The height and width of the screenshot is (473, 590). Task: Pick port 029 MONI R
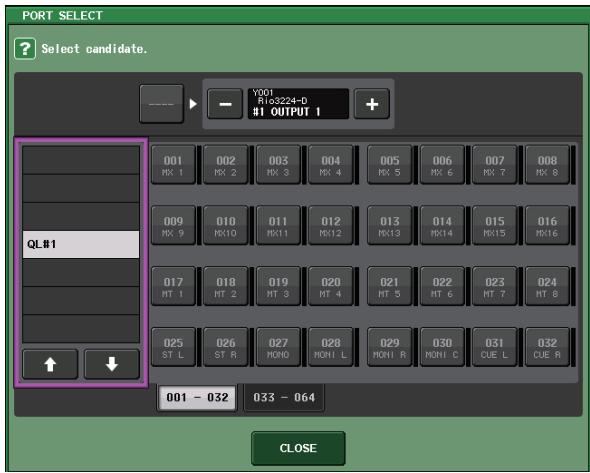pyautogui.click(x=389, y=347)
